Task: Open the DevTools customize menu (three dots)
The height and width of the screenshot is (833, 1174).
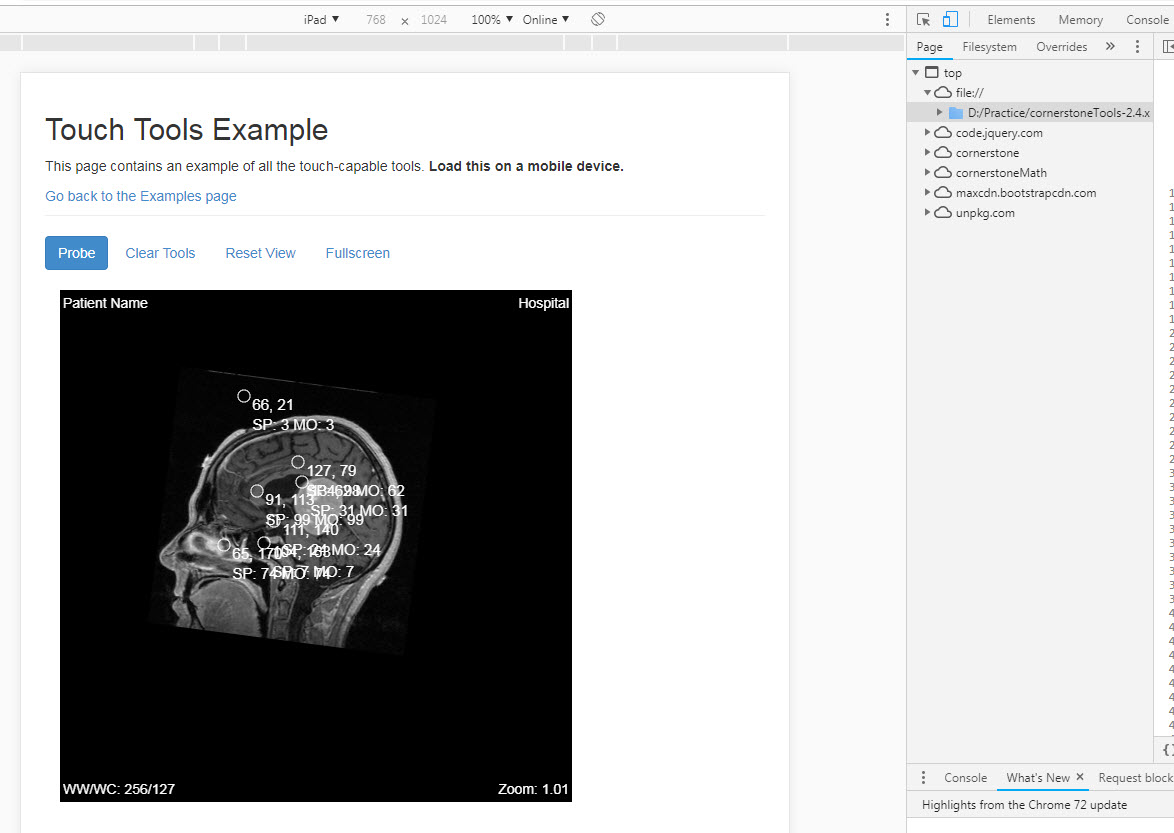Action: [x=886, y=19]
